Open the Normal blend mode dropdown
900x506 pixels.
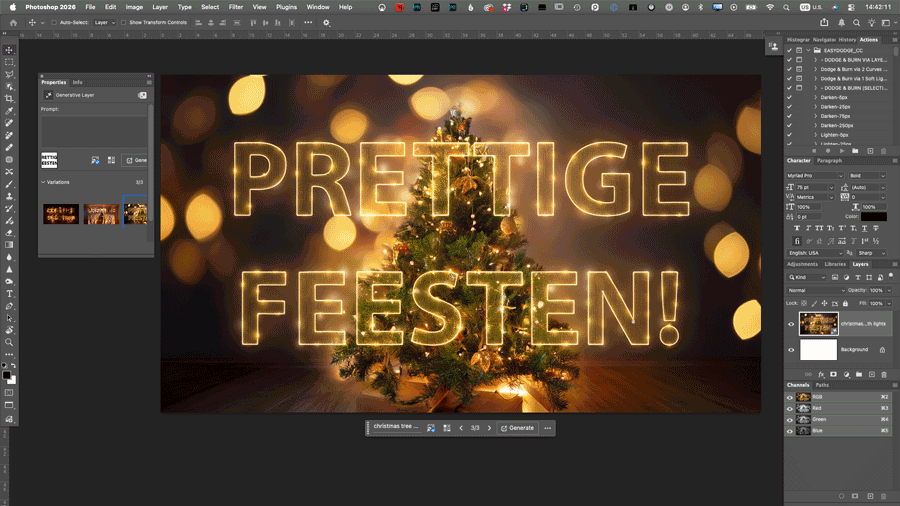pyautogui.click(x=816, y=290)
